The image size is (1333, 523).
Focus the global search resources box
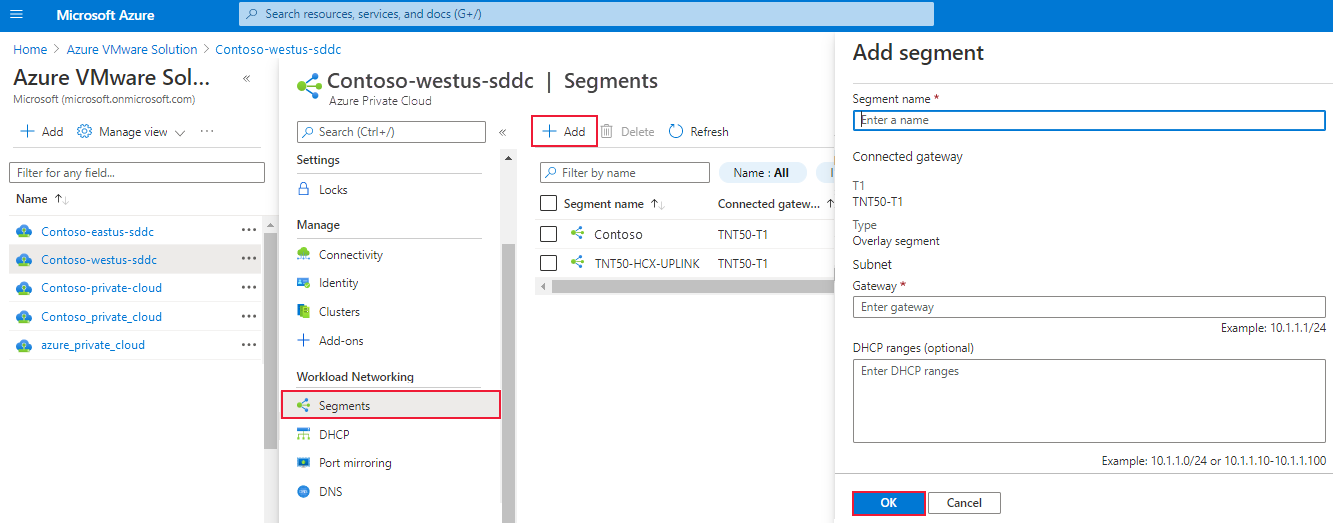click(x=586, y=14)
